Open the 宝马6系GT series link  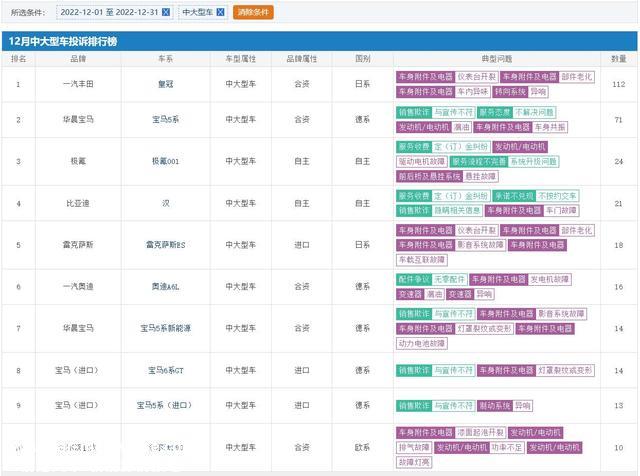point(165,370)
